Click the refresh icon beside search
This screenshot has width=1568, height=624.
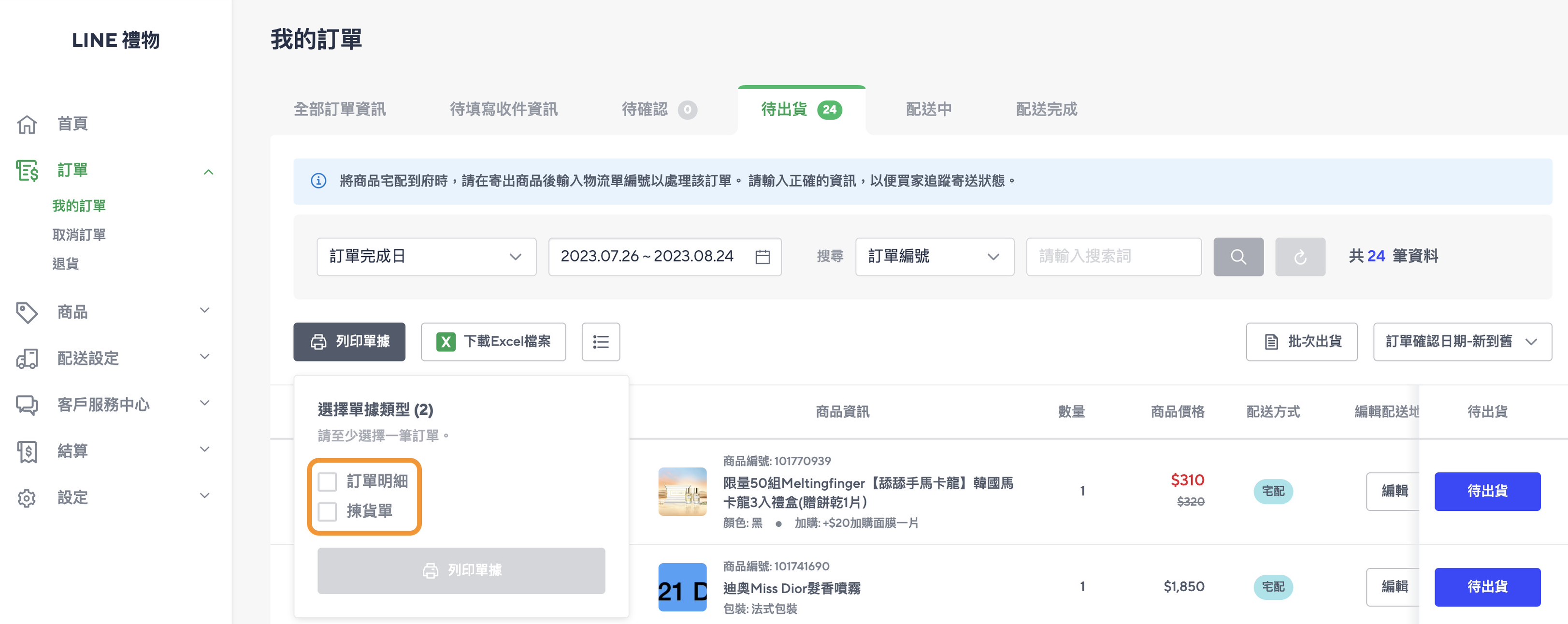coord(1300,256)
